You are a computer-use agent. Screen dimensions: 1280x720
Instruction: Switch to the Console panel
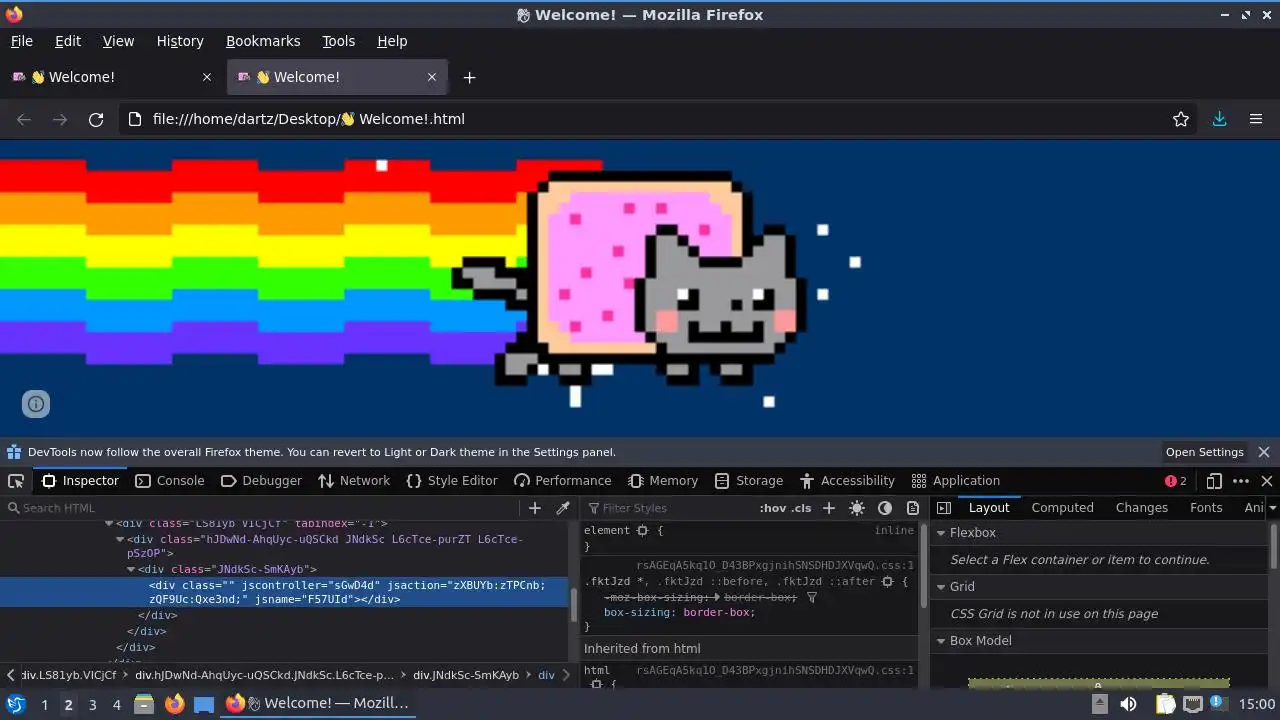pos(170,481)
